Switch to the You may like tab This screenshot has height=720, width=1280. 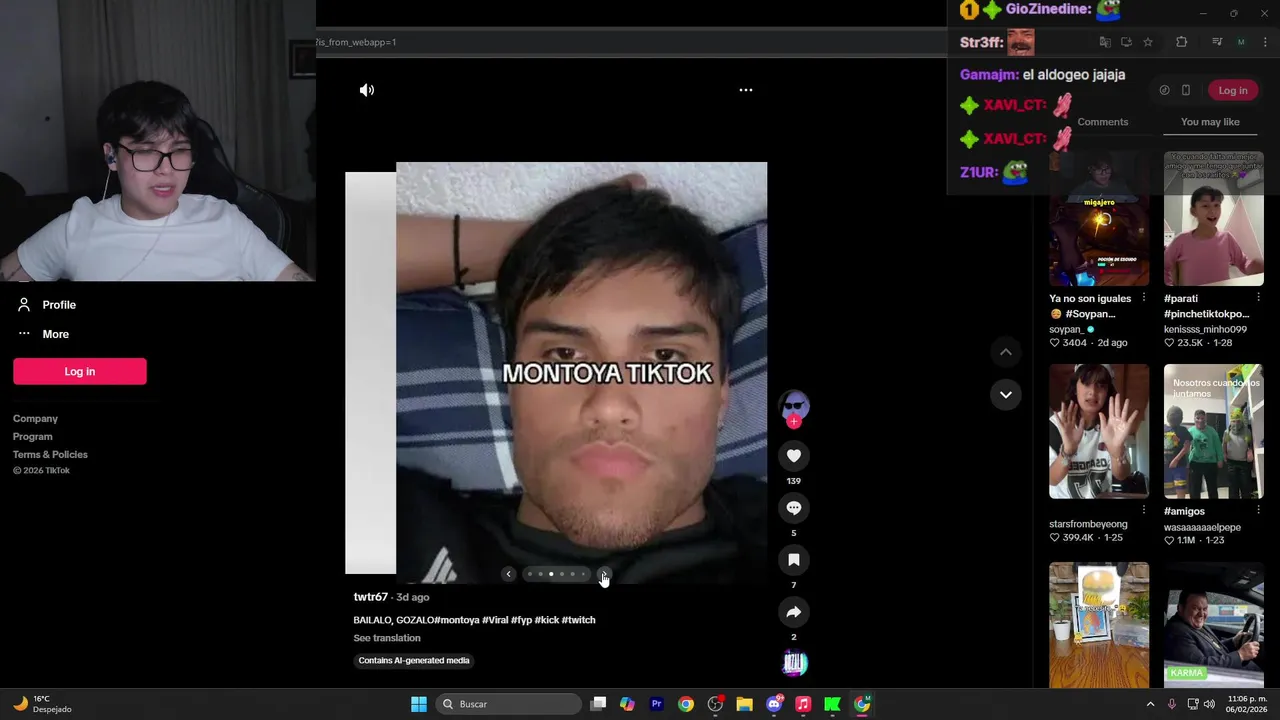click(x=1210, y=122)
